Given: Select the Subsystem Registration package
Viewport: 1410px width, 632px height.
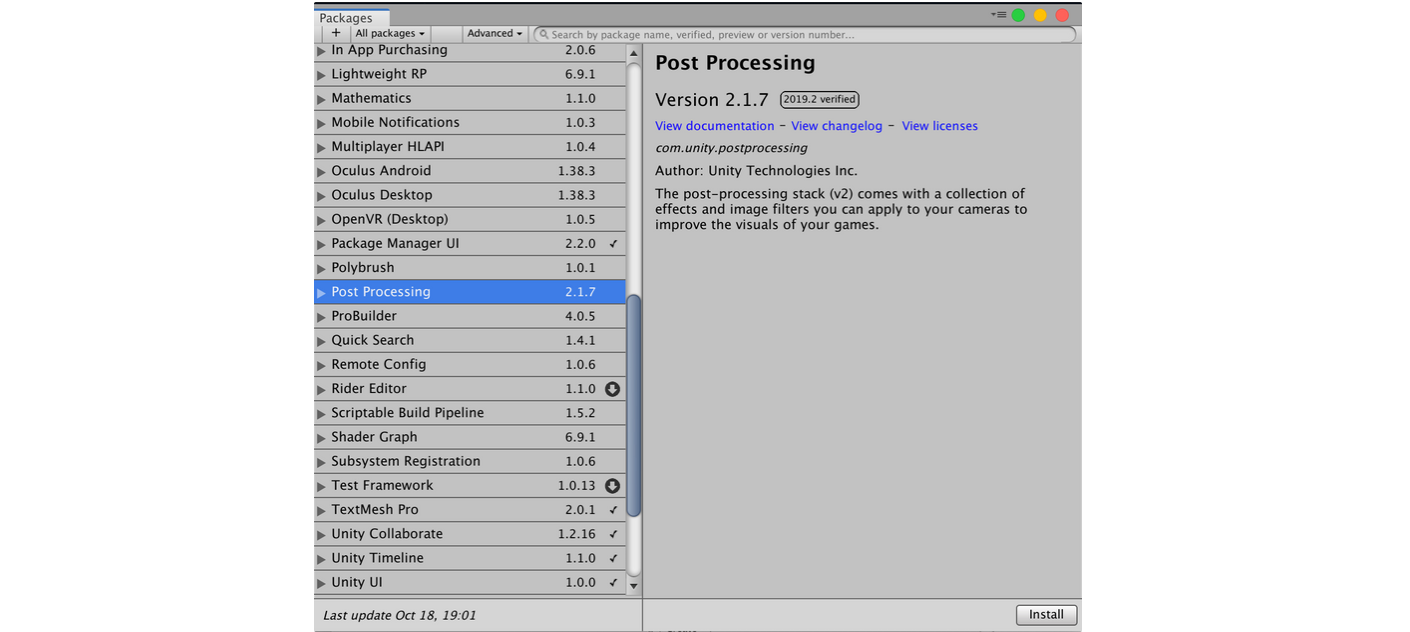Looking at the screenshot, I should (x=470, y=461).
